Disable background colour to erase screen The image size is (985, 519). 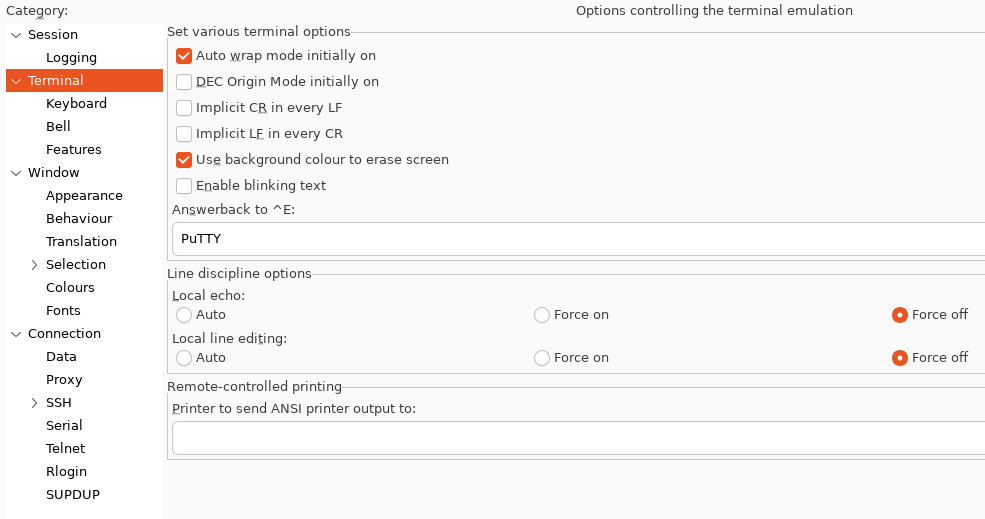[x=184, y=160]
